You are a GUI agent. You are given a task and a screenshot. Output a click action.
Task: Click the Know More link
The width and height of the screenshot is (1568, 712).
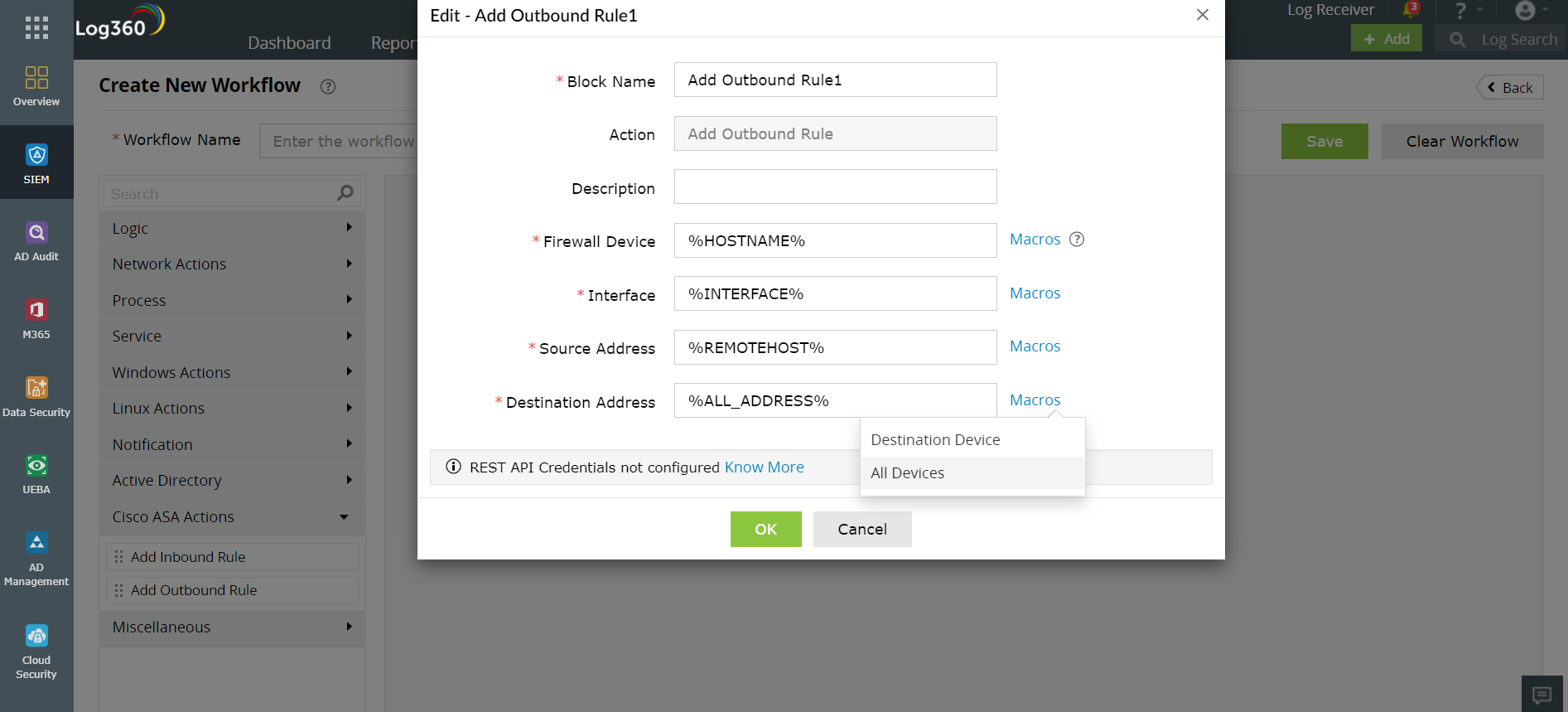click(764, 467)
